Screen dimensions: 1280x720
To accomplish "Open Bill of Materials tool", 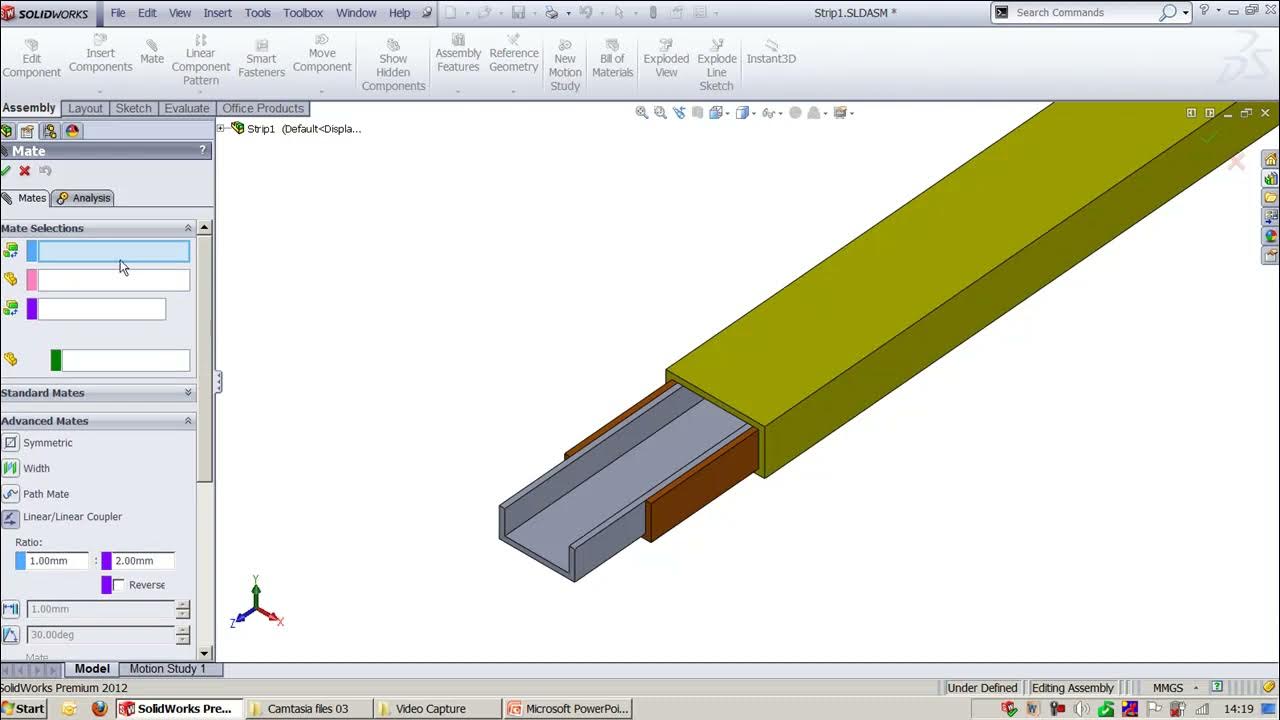I will click(612, 59).
